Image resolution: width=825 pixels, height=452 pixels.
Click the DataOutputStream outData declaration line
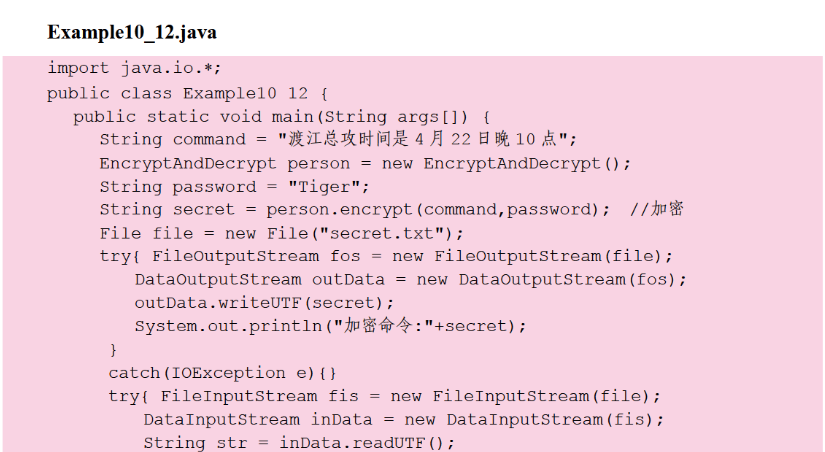coord(411,279)
